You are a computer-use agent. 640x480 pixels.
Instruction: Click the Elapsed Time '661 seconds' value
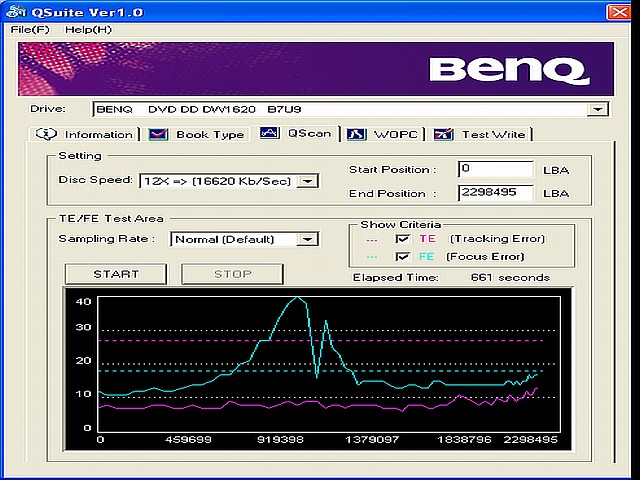point(510,278)
